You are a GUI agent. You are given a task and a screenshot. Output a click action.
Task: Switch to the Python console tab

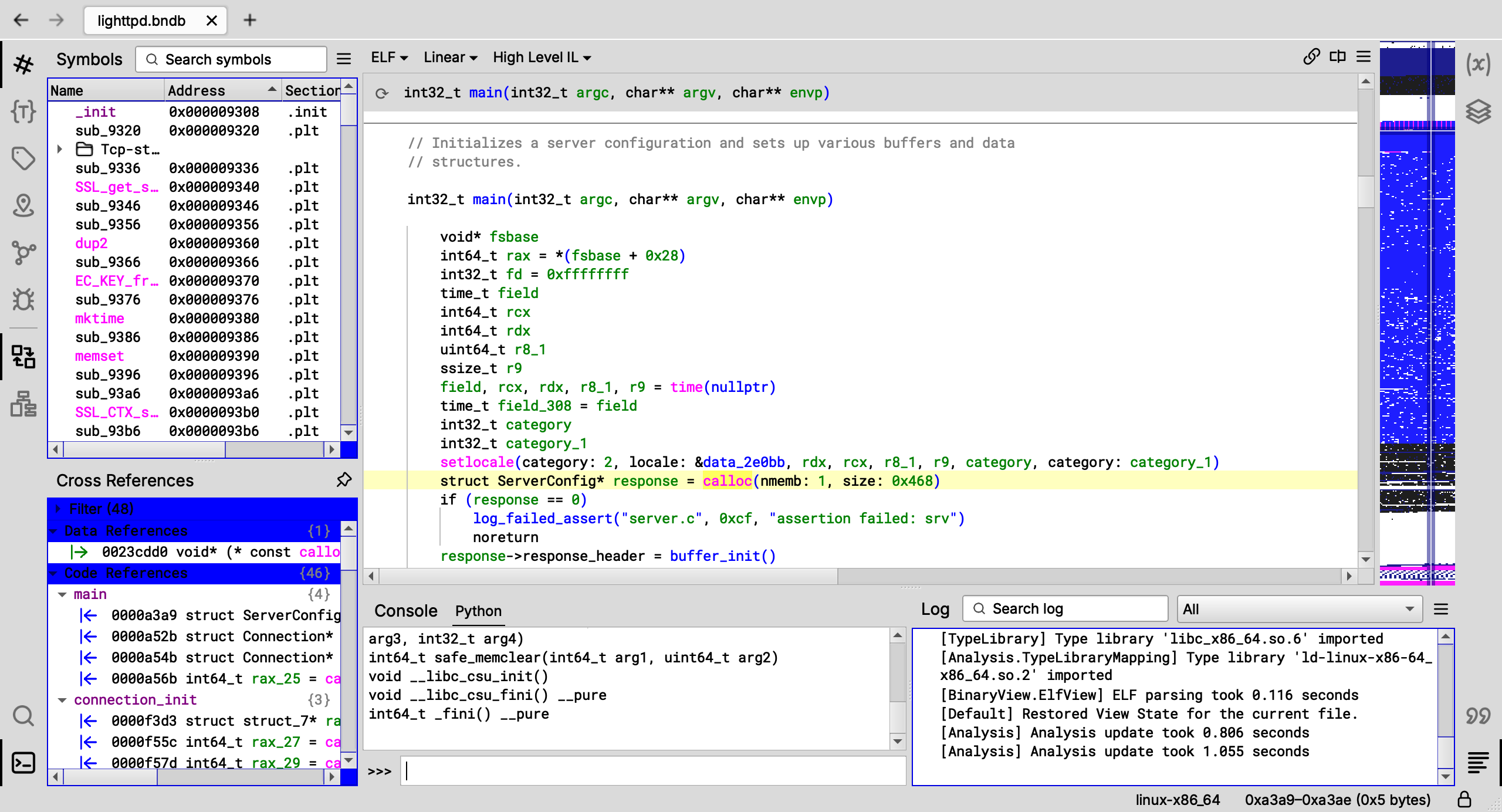tap(478, 611)
